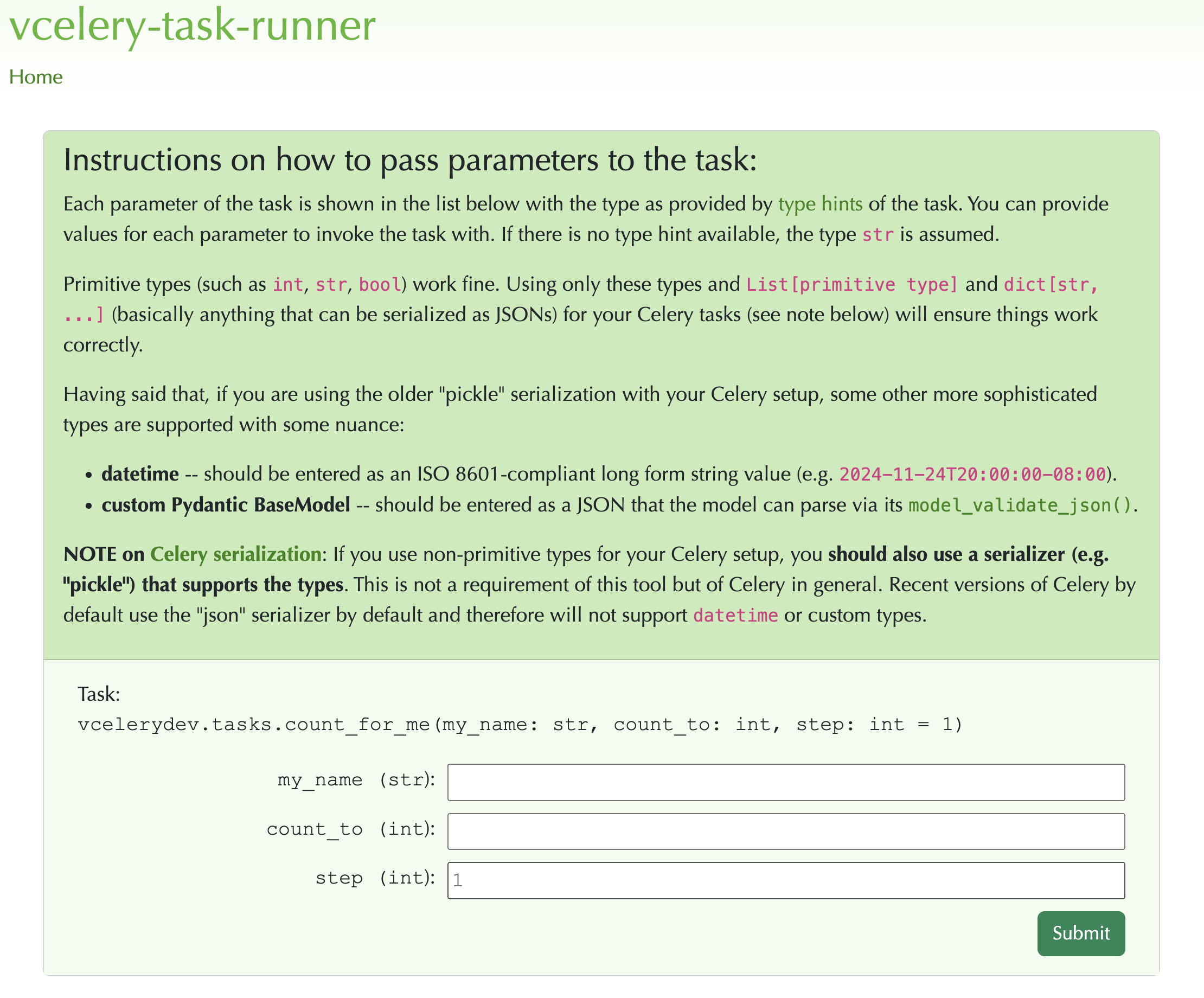This screenshot has width=1204, height=998.
Task: Click the my_name (str) label
Action: [355, 779]
